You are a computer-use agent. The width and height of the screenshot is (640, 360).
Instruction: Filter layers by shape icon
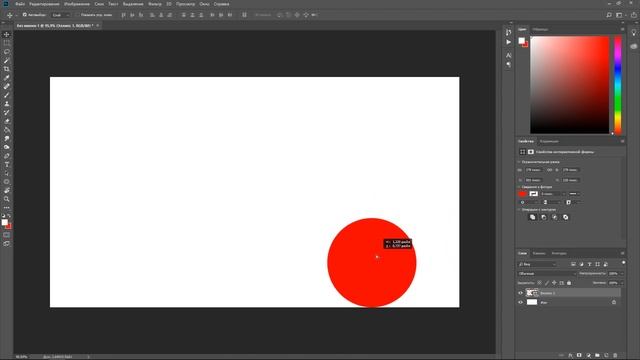click(x=598, y=264)
